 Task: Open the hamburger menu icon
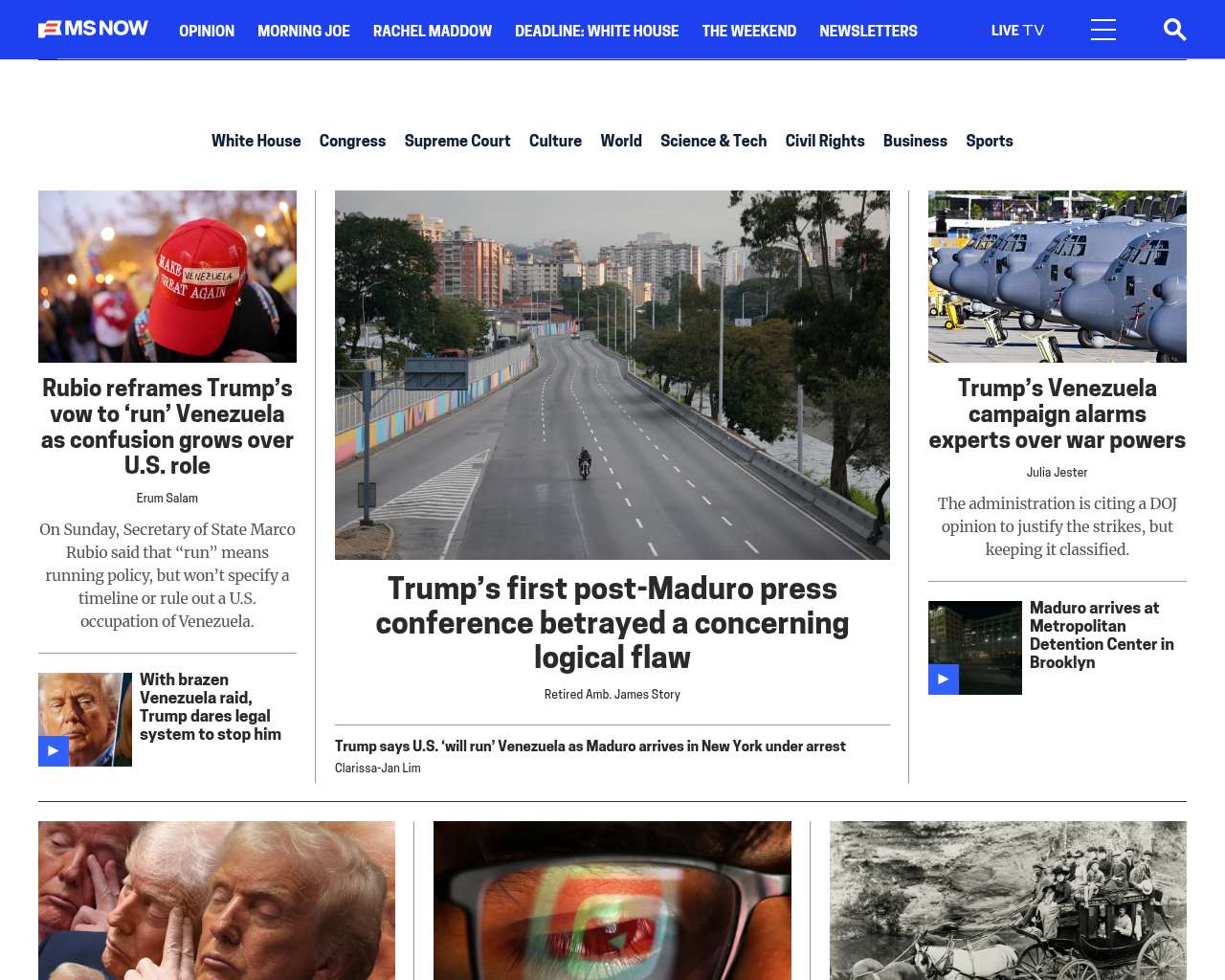point(1103,30)
